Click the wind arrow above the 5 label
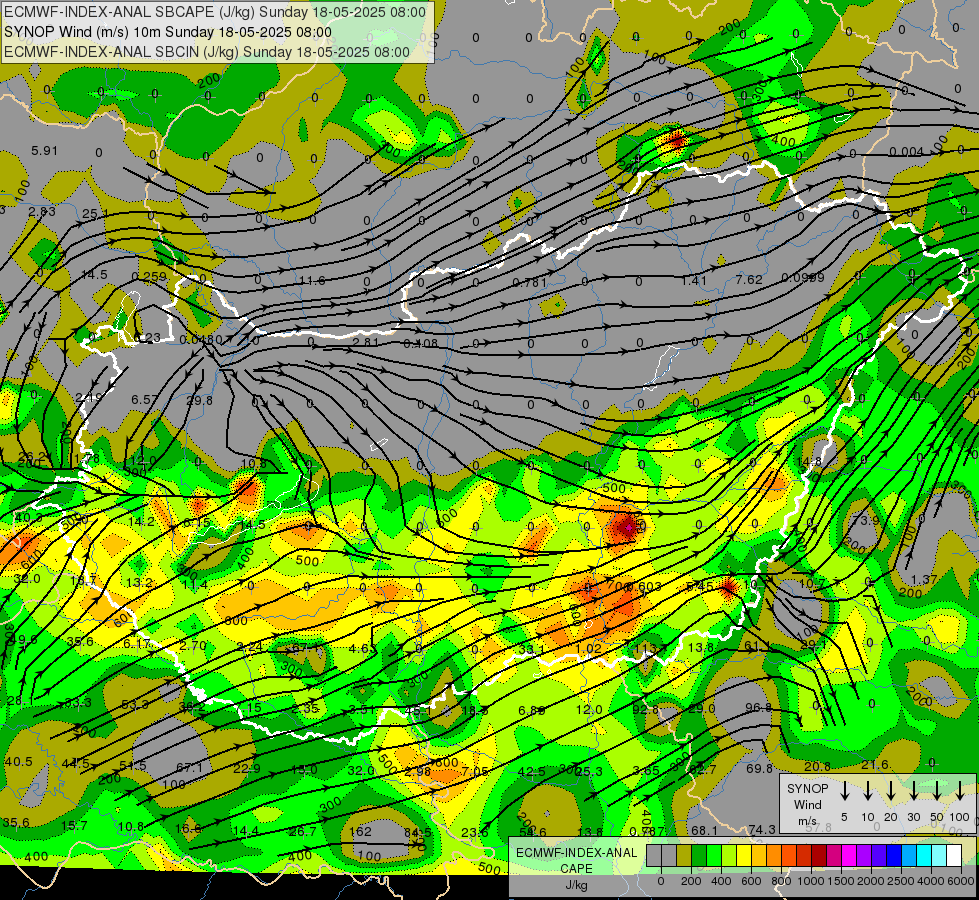This screenshot has height=900, width=979. tap(845, 791)
